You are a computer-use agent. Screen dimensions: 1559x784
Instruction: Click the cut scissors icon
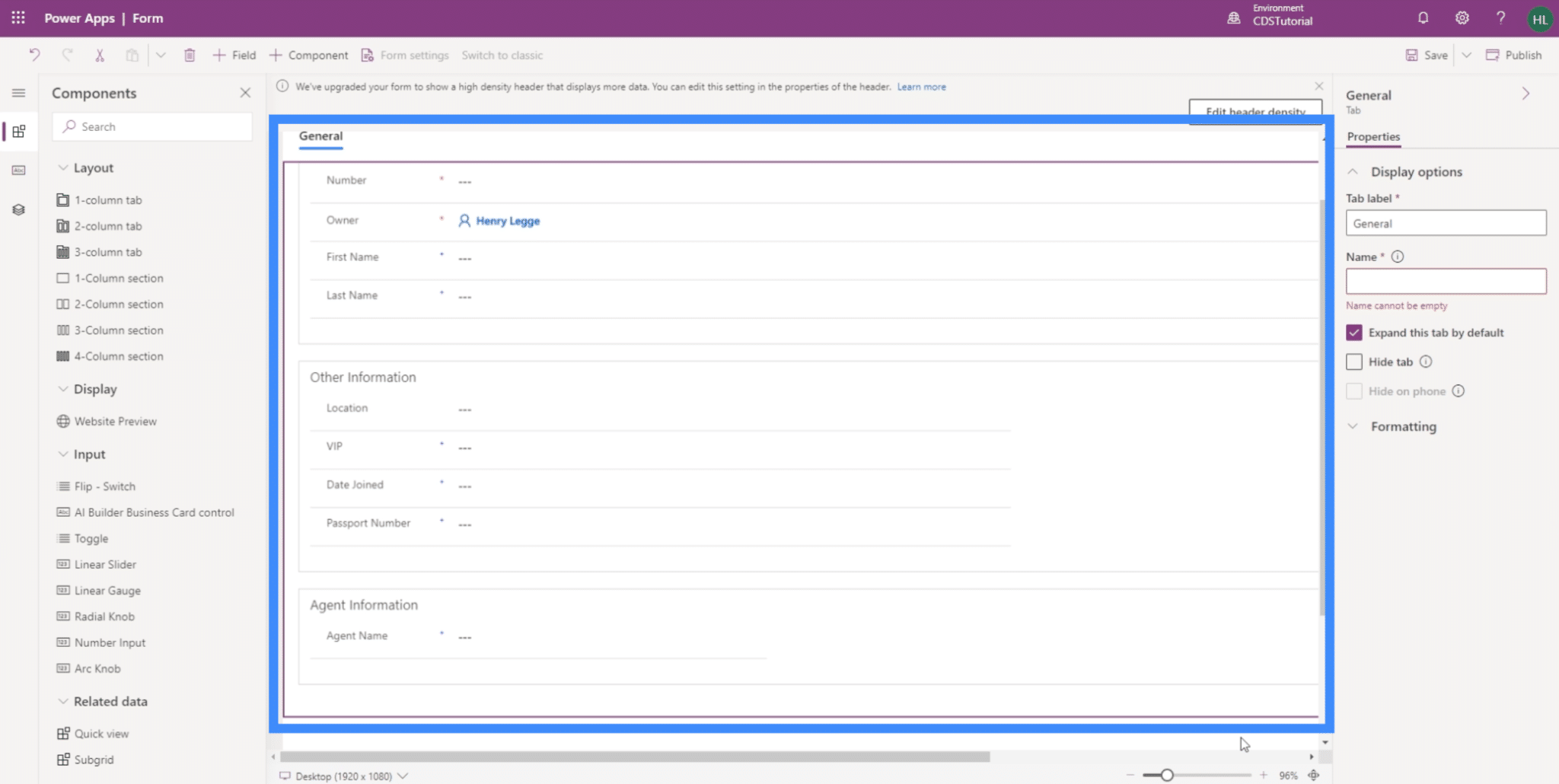point(100,55)
